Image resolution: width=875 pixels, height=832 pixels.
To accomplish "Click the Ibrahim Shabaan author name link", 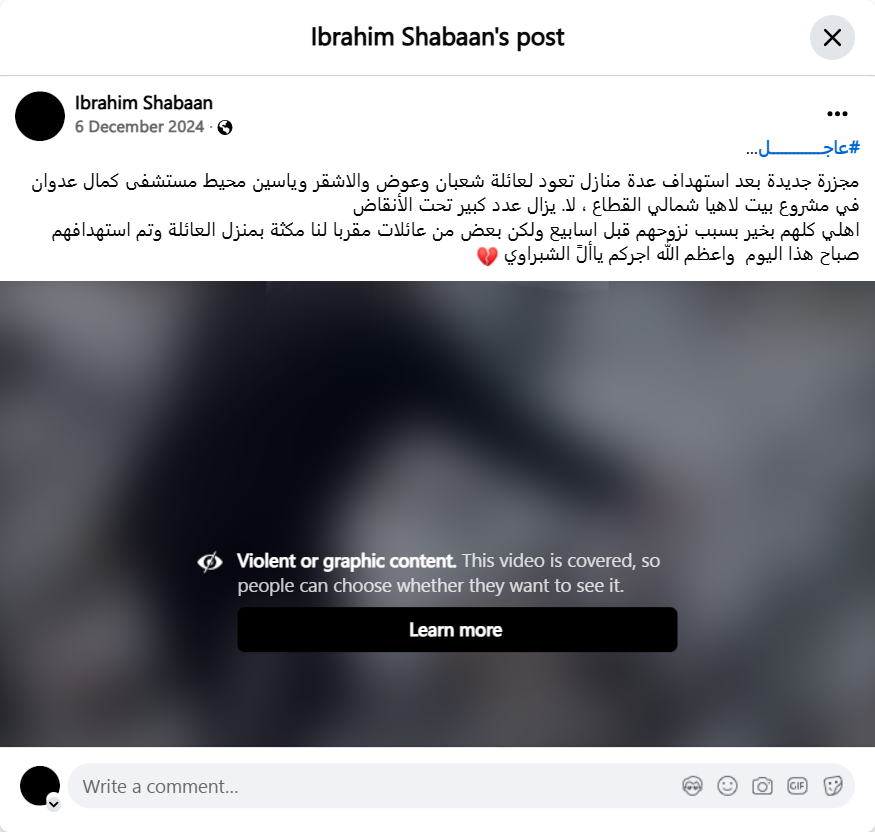I will [x=144, y=103].
